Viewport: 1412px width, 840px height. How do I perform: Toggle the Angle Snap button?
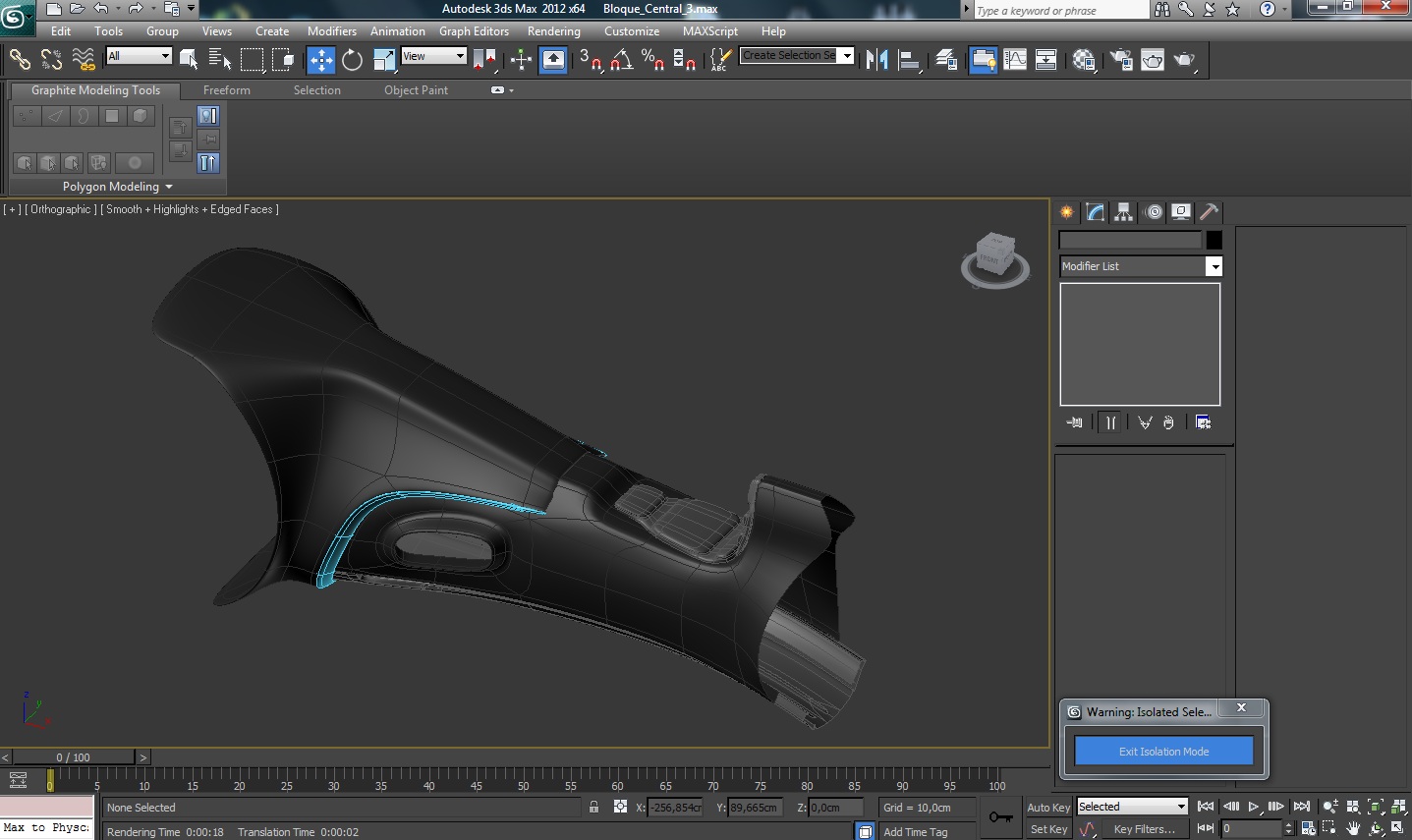(621, 60)
